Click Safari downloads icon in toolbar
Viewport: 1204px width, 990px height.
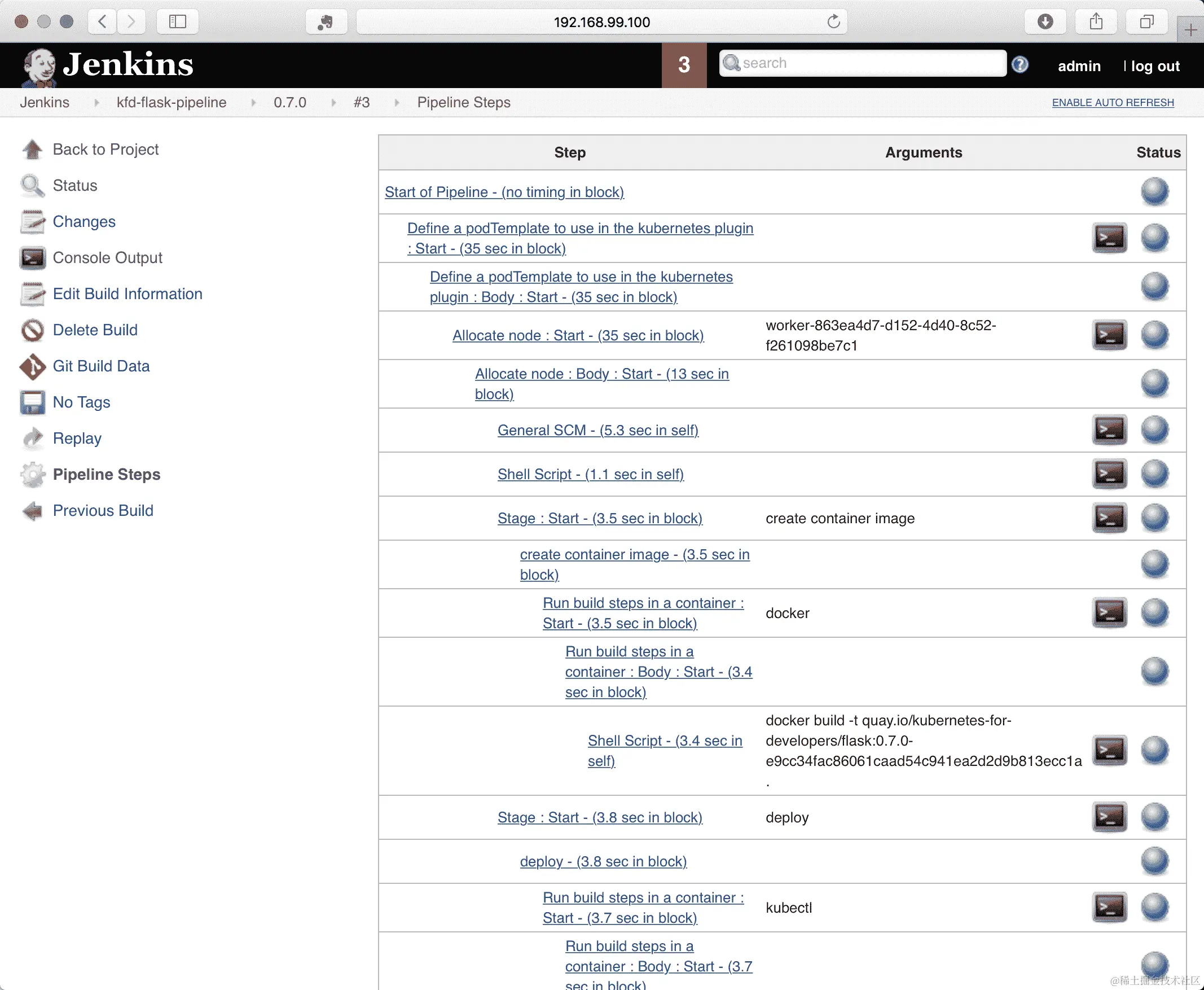1045,21
